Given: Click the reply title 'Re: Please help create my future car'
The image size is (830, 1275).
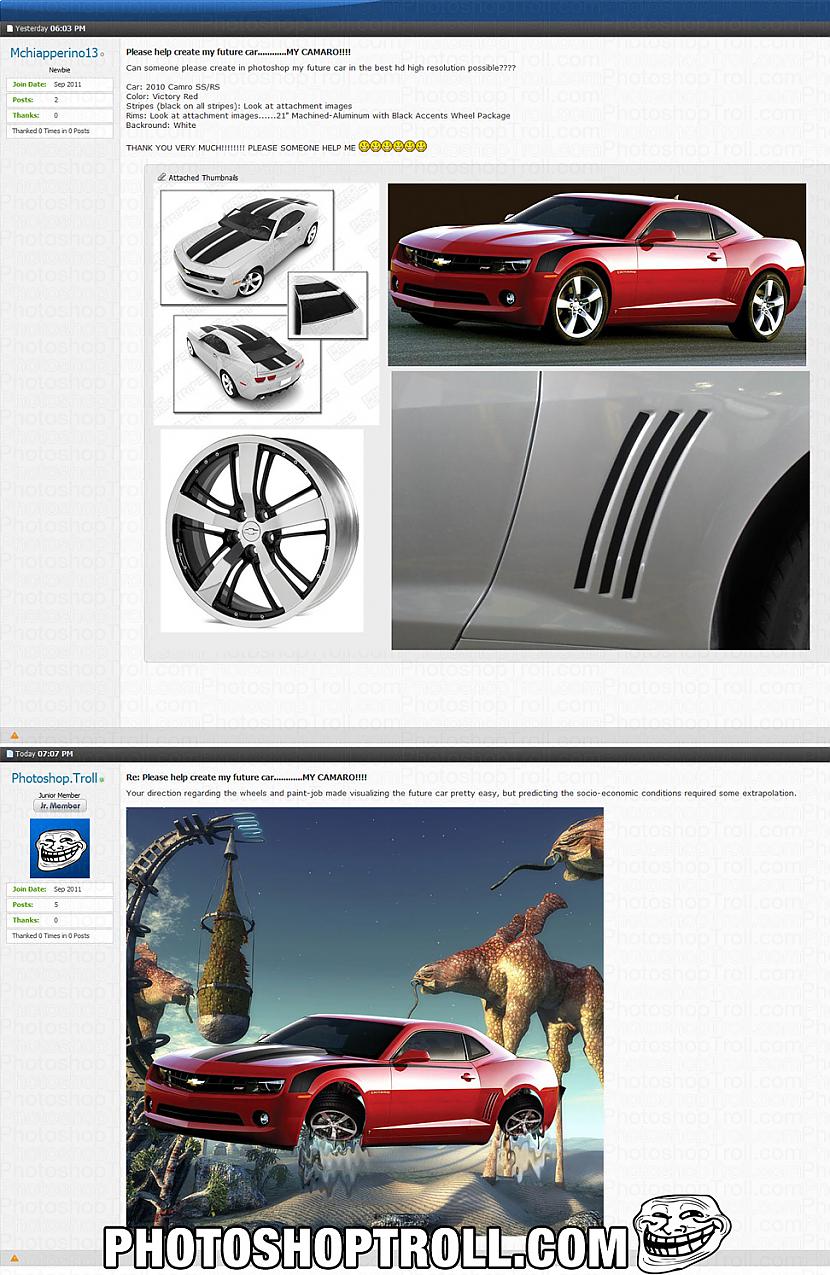Looking at the screenshot, I should click(x=246, y=777).
